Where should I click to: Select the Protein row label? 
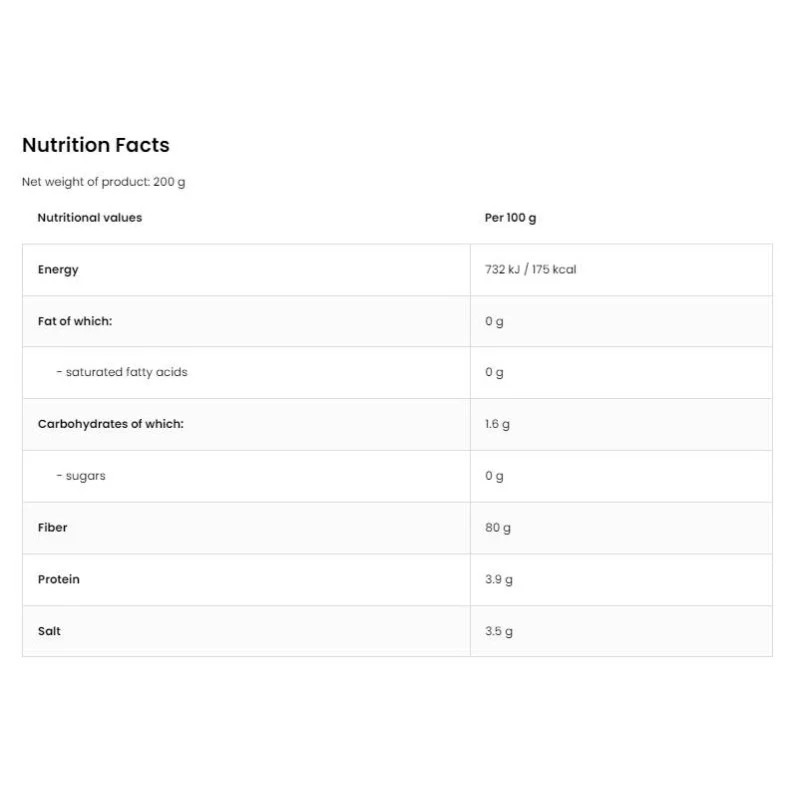click(x=59, y=580)
